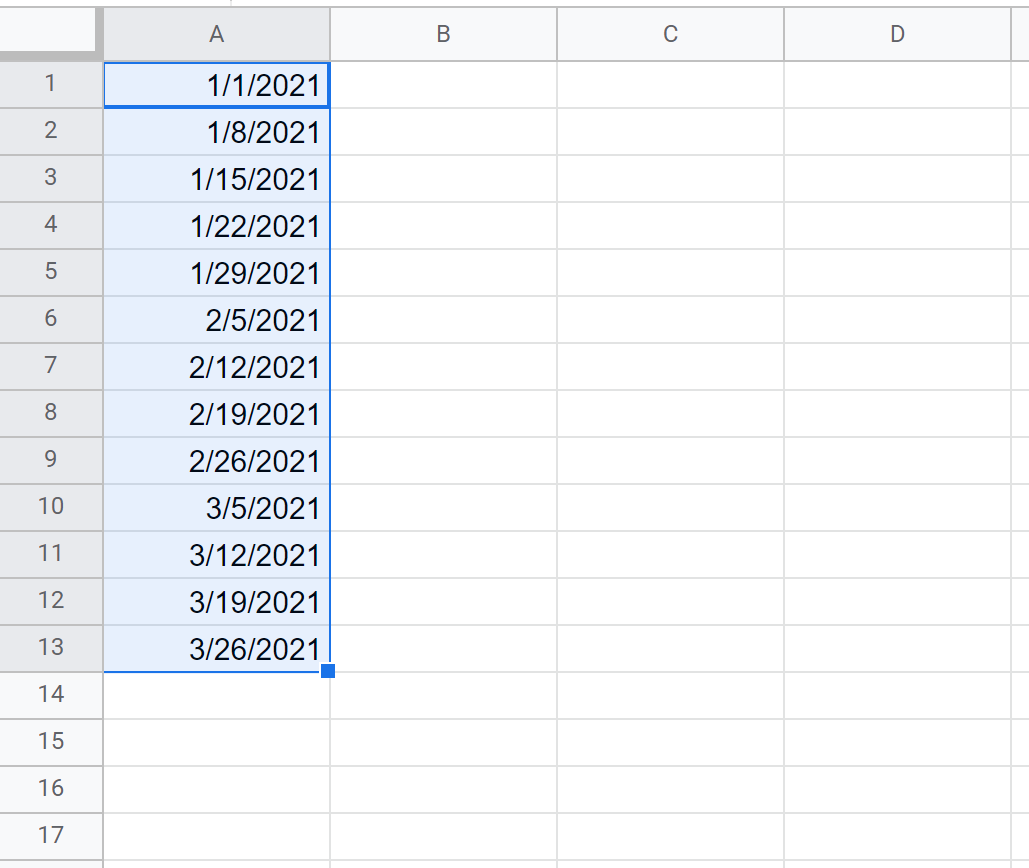The height and width of the screenshot is (868, 1029).
Task: Click cell showing 2/26/2021
Action: (217, 461)
